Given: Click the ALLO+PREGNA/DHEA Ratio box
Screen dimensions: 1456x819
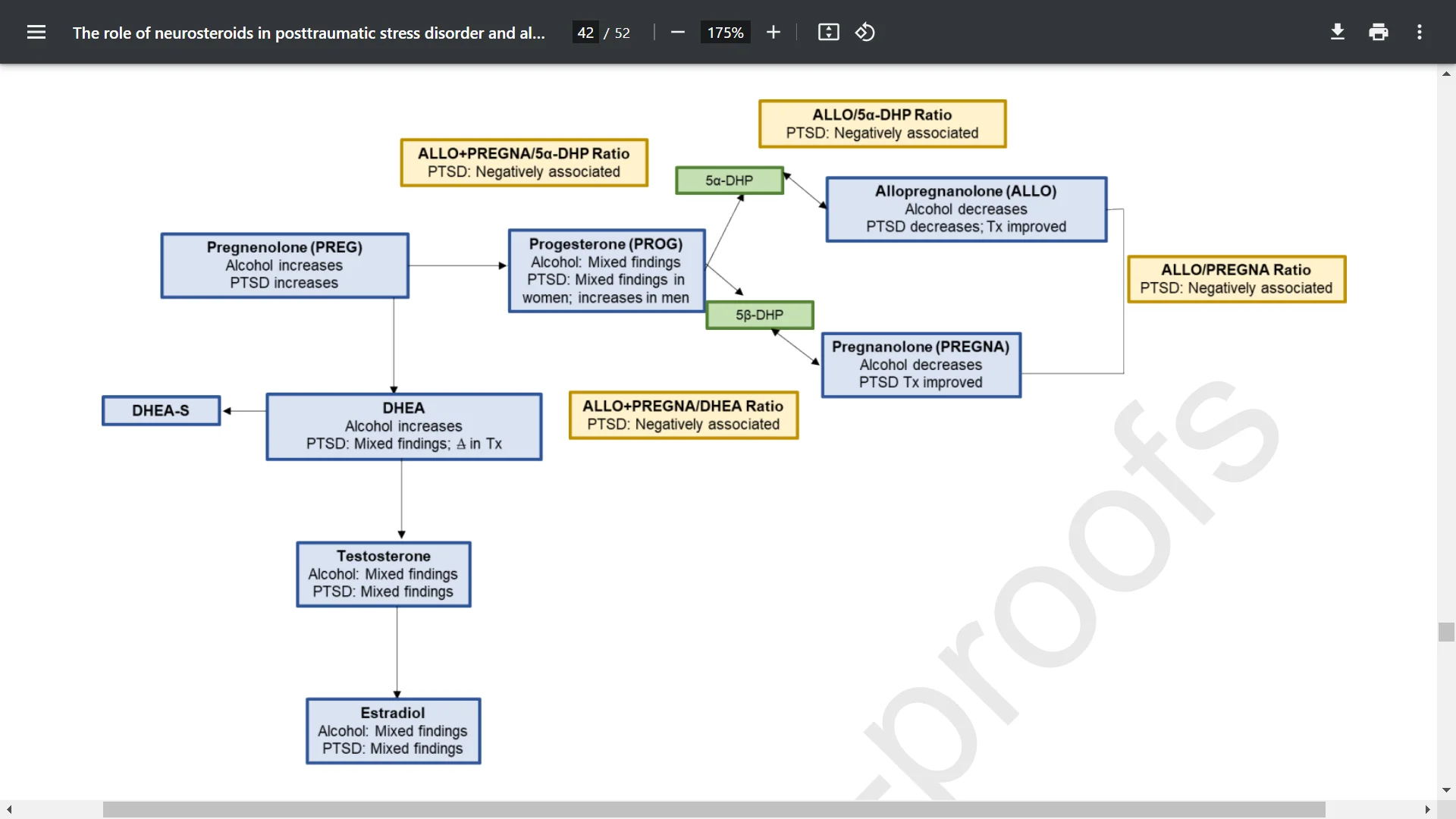Looking at the screenshot, I should click(683, 415).
